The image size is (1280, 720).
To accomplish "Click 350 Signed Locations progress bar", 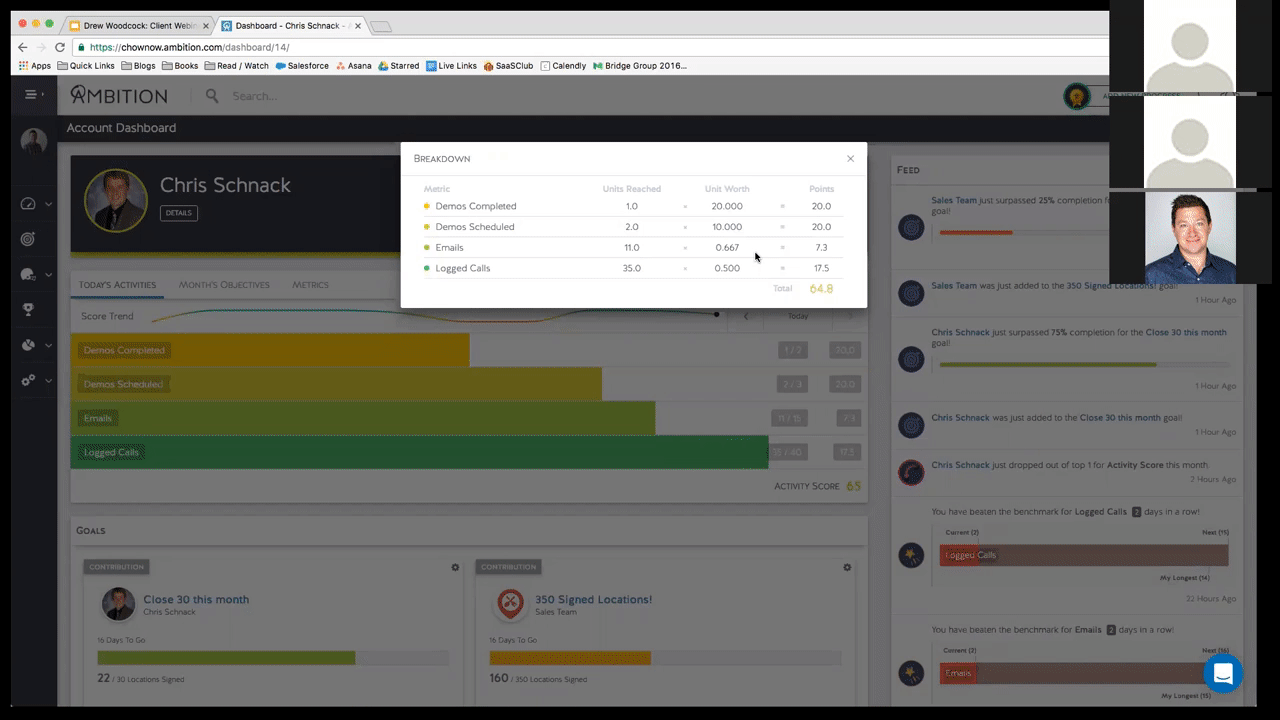I will [665, 658].
